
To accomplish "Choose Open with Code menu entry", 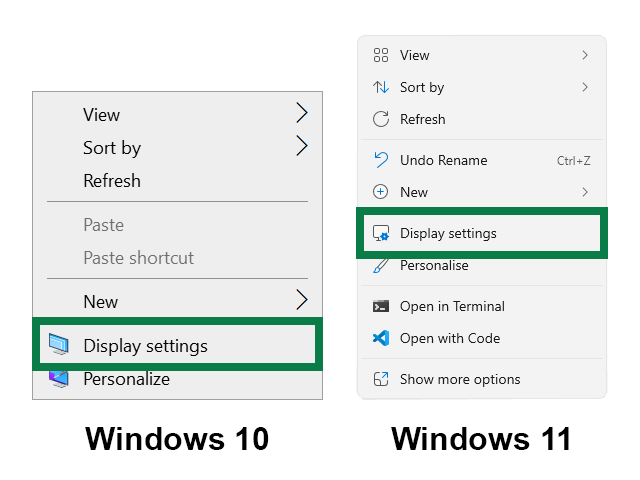I will (x=449, y=338).
